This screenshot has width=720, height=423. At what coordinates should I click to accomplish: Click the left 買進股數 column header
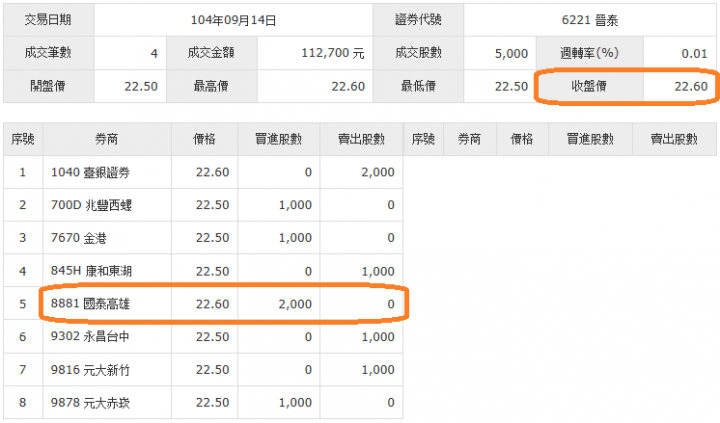(x=279, y=139)
